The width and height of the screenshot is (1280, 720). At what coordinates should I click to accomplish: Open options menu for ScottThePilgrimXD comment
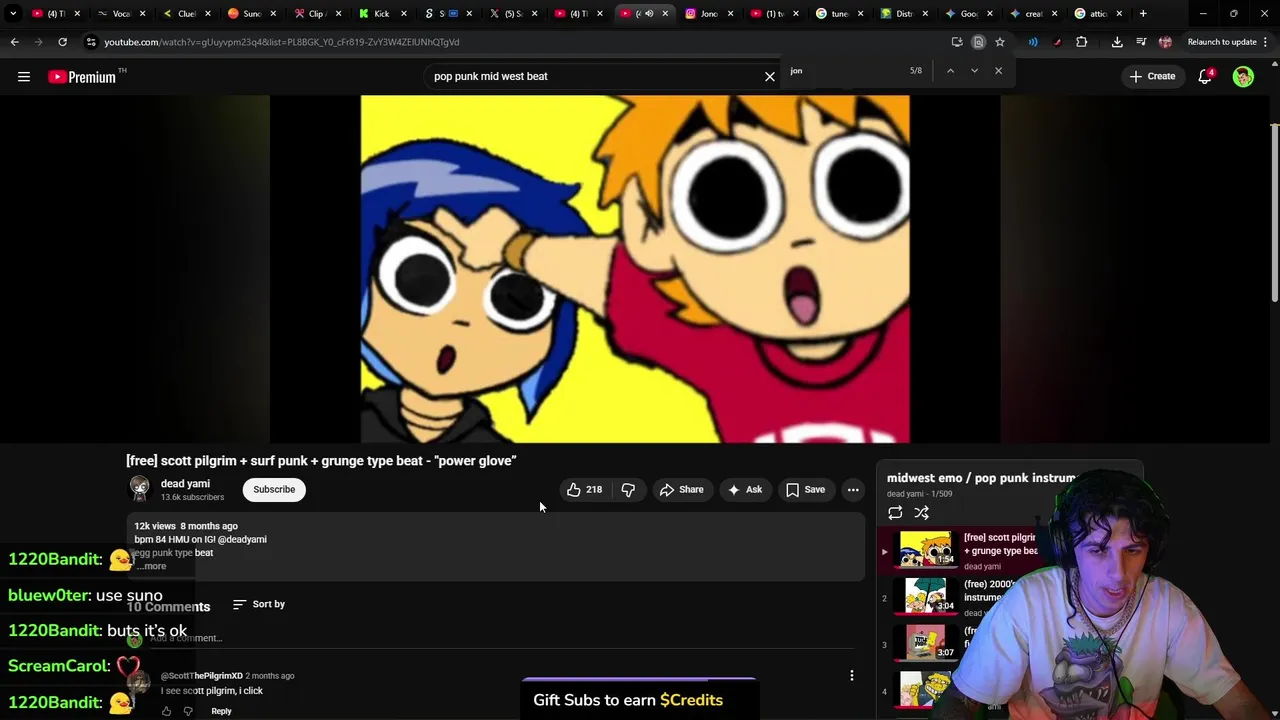(x=852, y=676)
